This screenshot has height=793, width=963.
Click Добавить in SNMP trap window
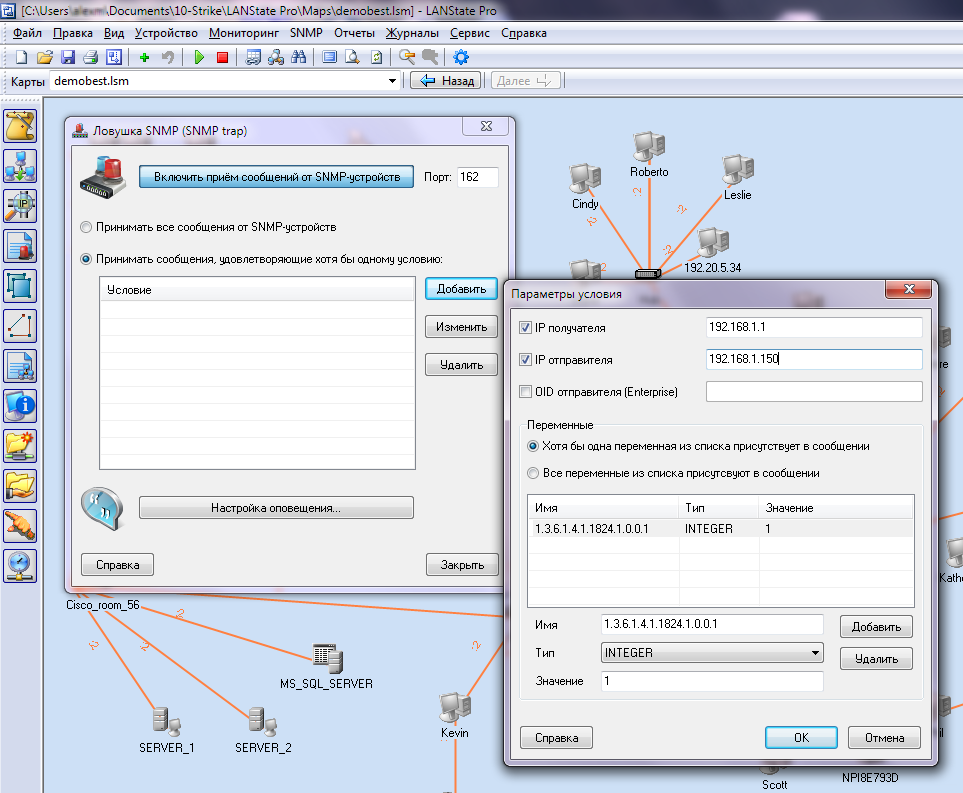click(x=461, y=289)
